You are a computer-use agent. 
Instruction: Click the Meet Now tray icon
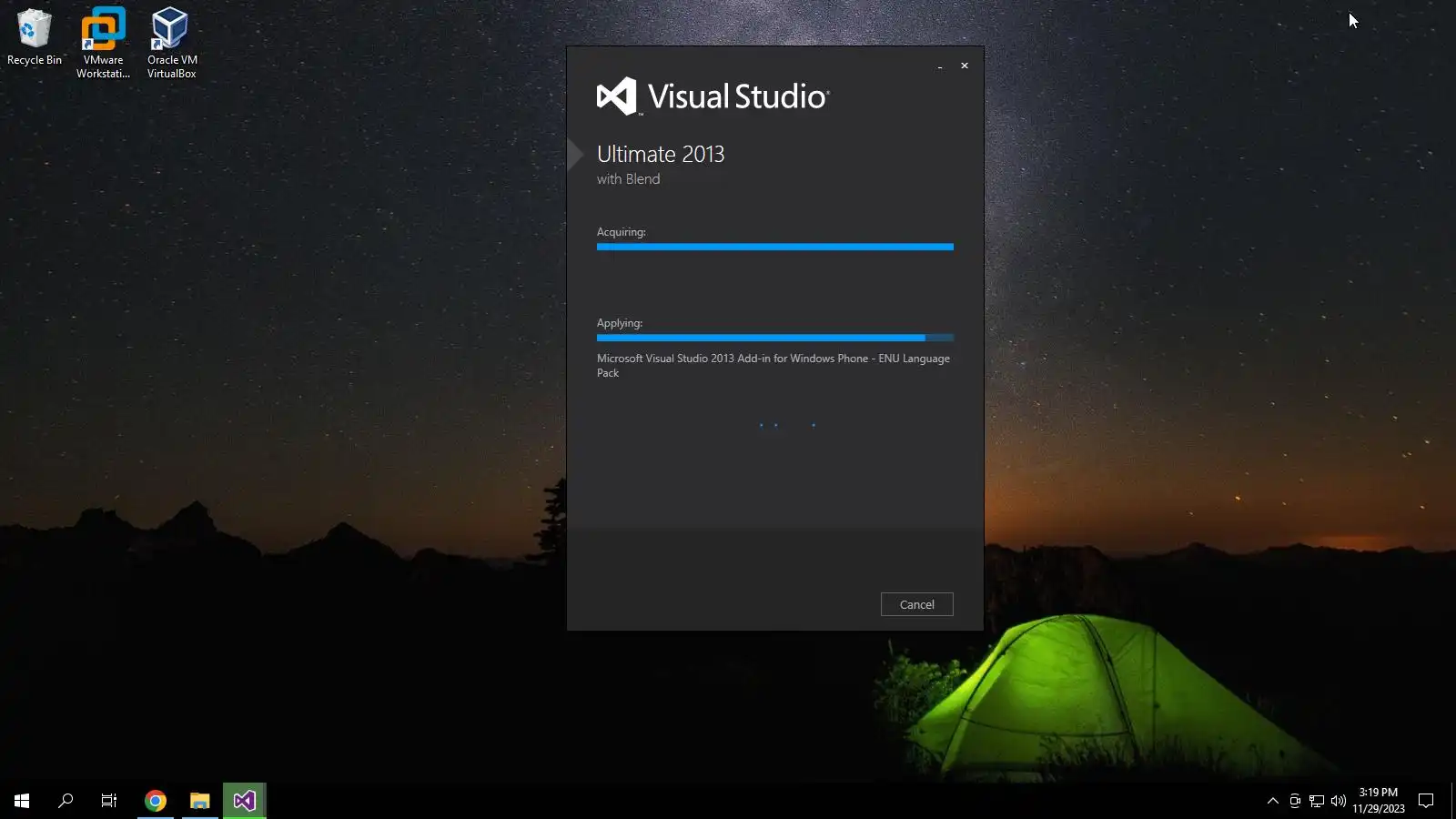tap(1295, 801)
